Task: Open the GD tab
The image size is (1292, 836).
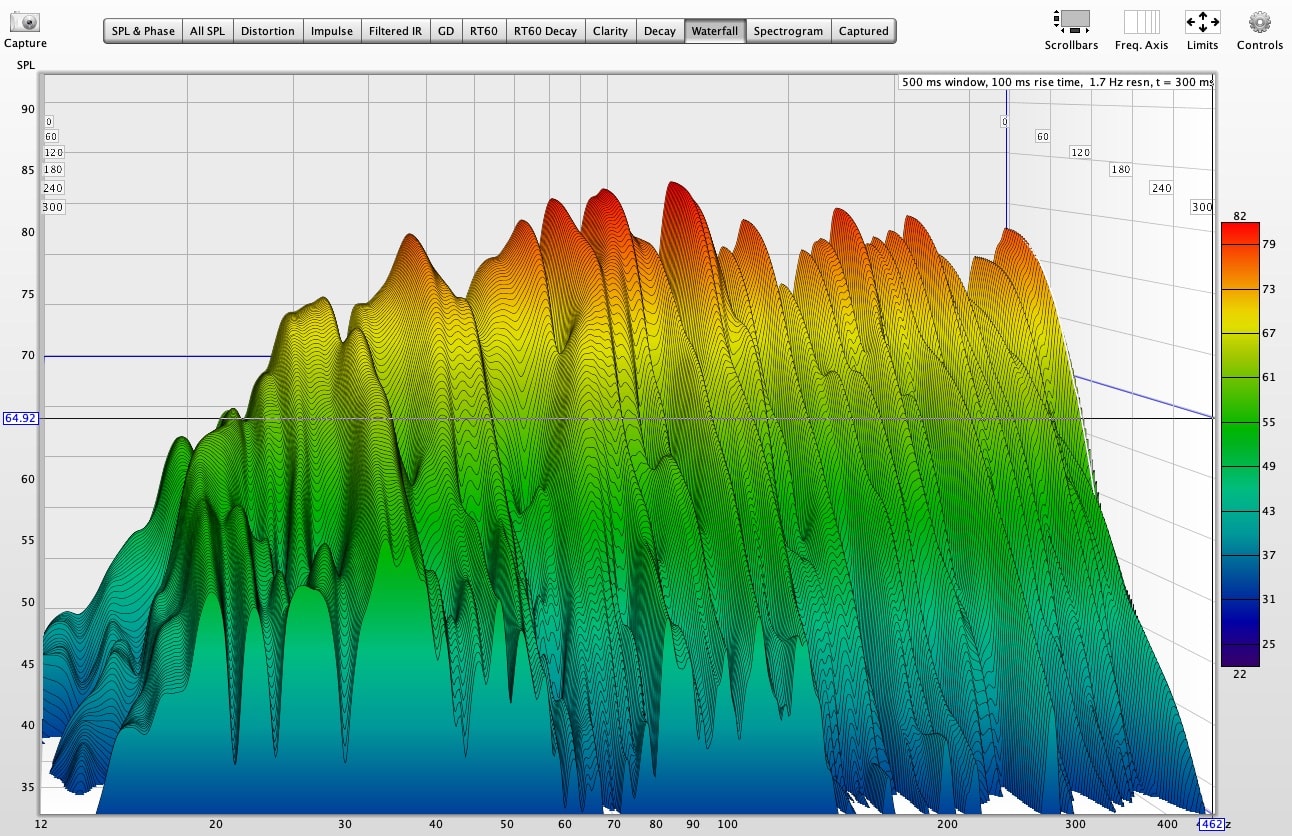Action: click(x=446, y=31)
